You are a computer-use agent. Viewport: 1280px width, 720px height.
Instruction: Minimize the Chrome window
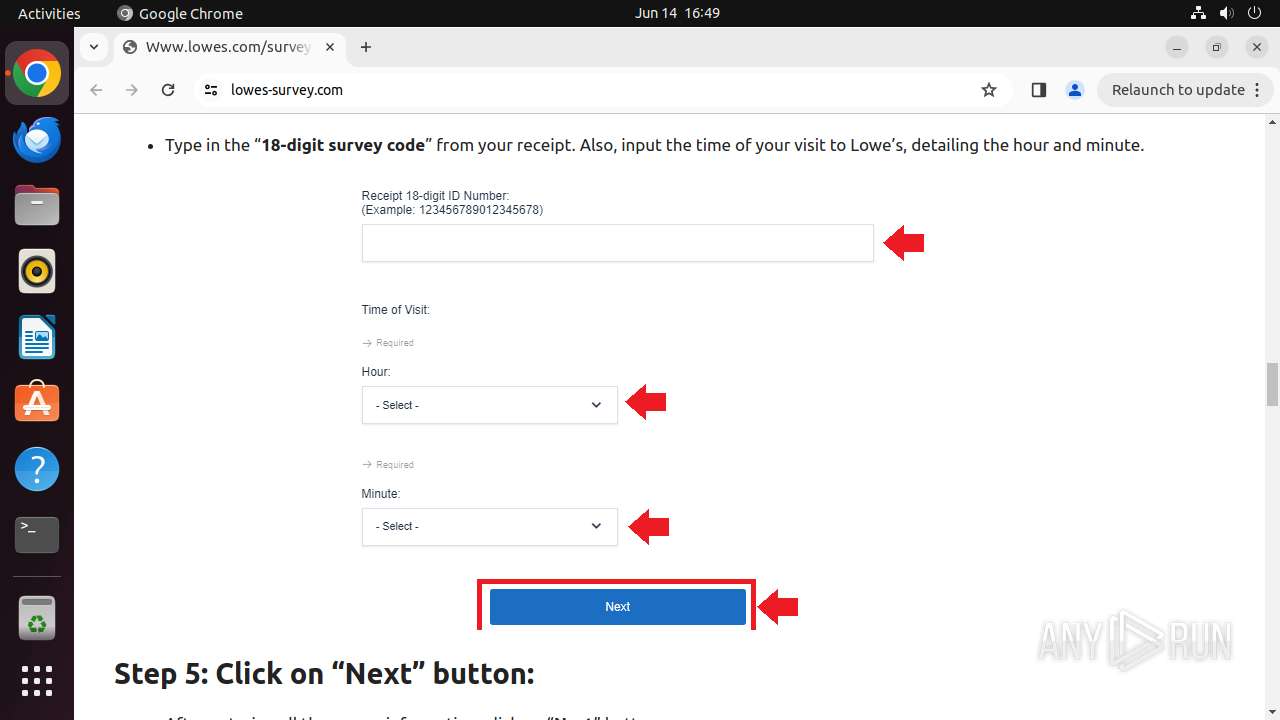pyautogui.click(x=1177, y=47)
